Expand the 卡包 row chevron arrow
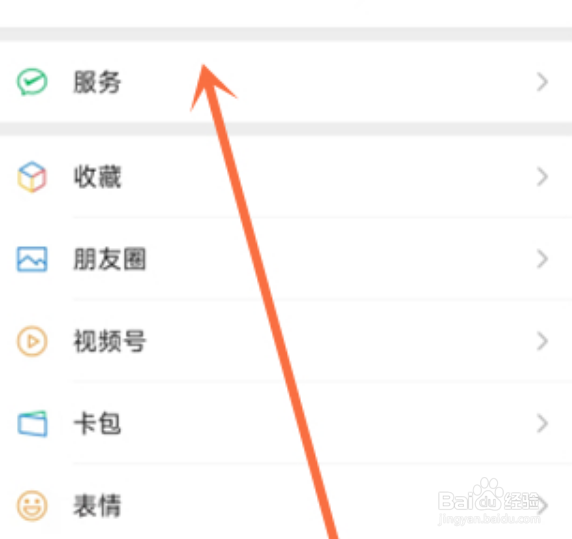Screen dimensions: 572x539 pyautogui.click(x=542, y=423)
